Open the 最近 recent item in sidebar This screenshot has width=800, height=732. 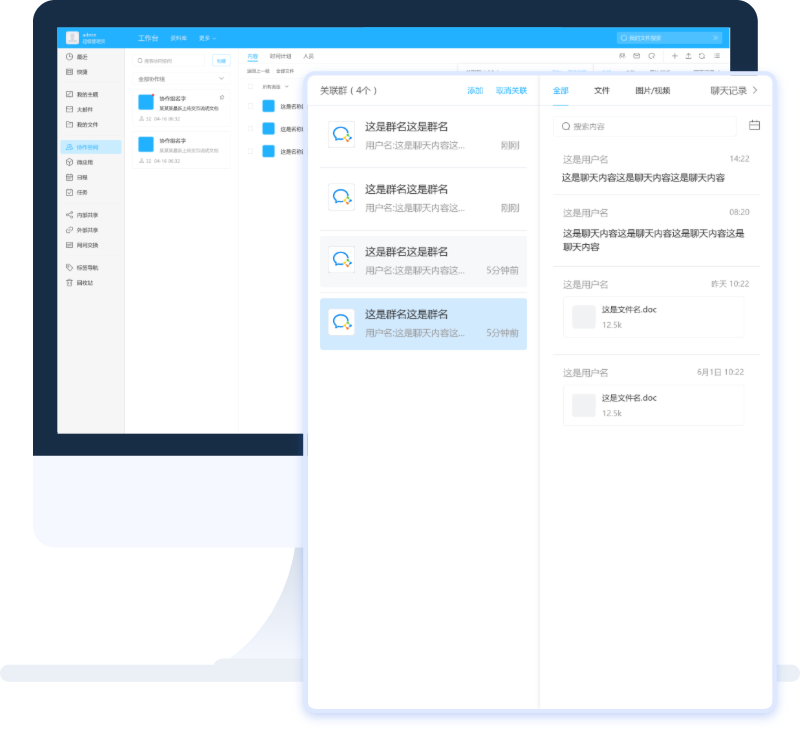click(x=82, y=57)
